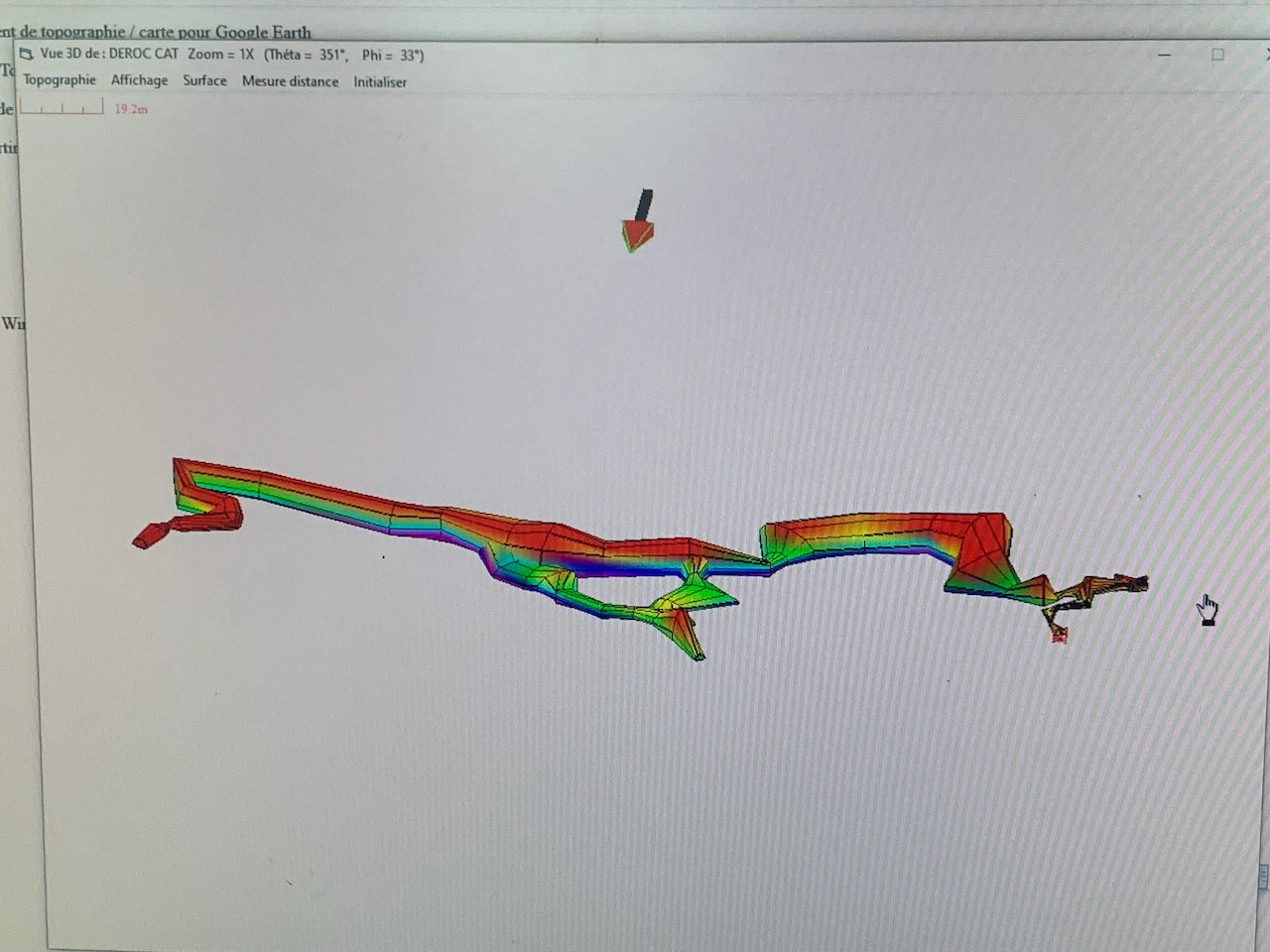Click the green forked lower branch of the cave model

[685, 615]
